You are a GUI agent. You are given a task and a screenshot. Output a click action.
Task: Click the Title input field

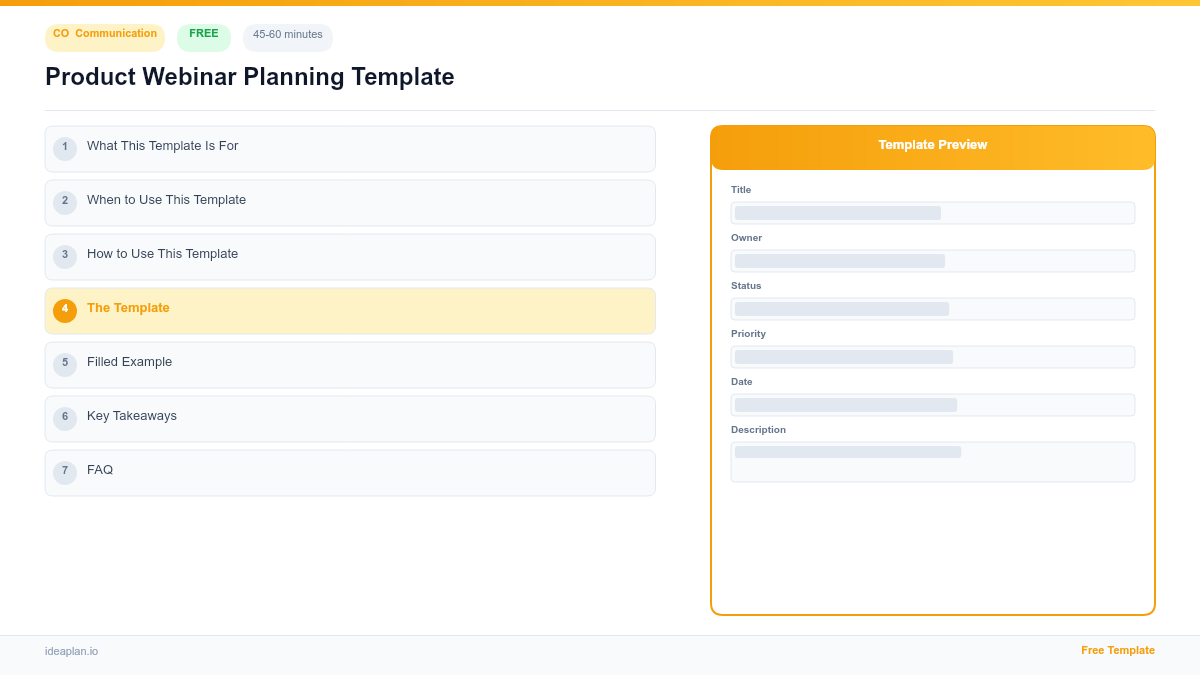pos(933,213)
